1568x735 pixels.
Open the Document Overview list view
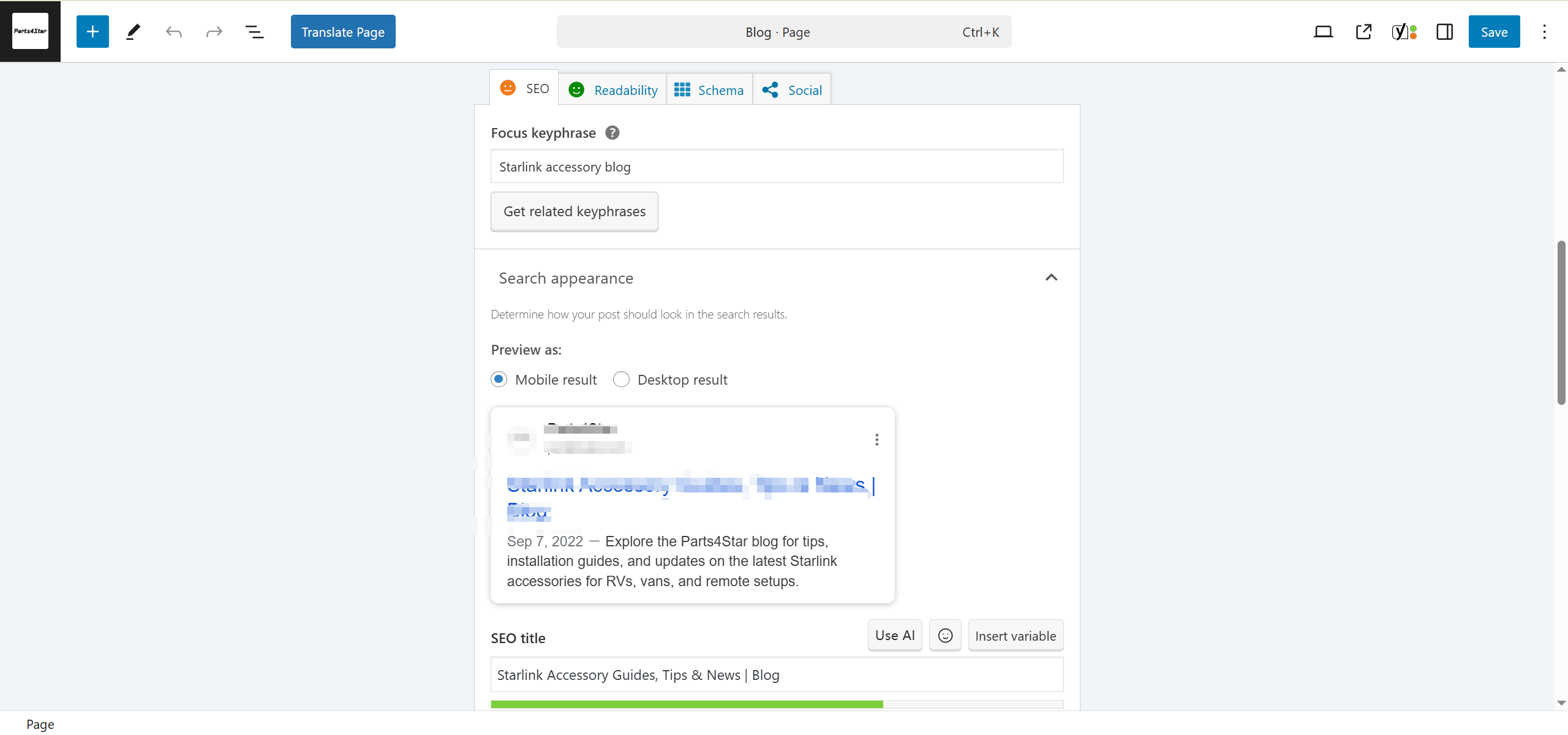point(255,31)
